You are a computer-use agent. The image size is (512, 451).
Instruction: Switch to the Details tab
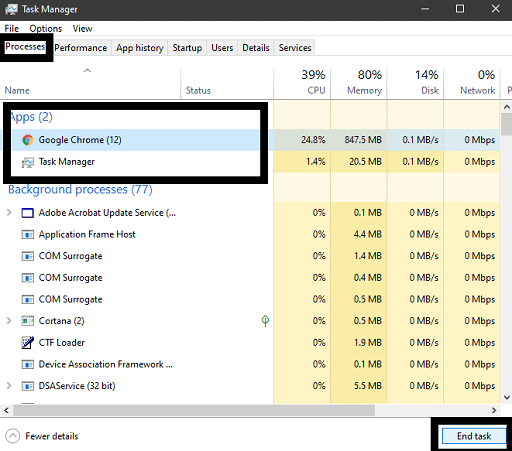[256, 48]
